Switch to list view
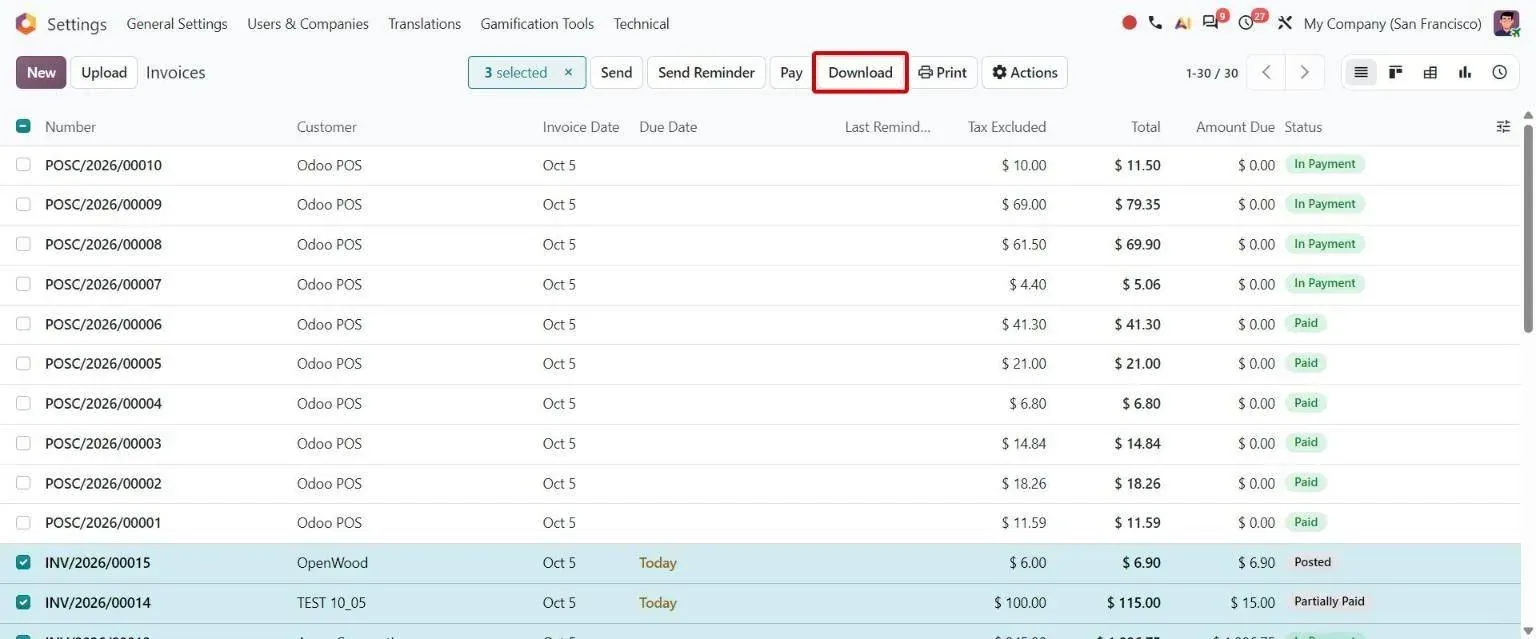This screenshot has height=639, width=1536. (1361, 72)
